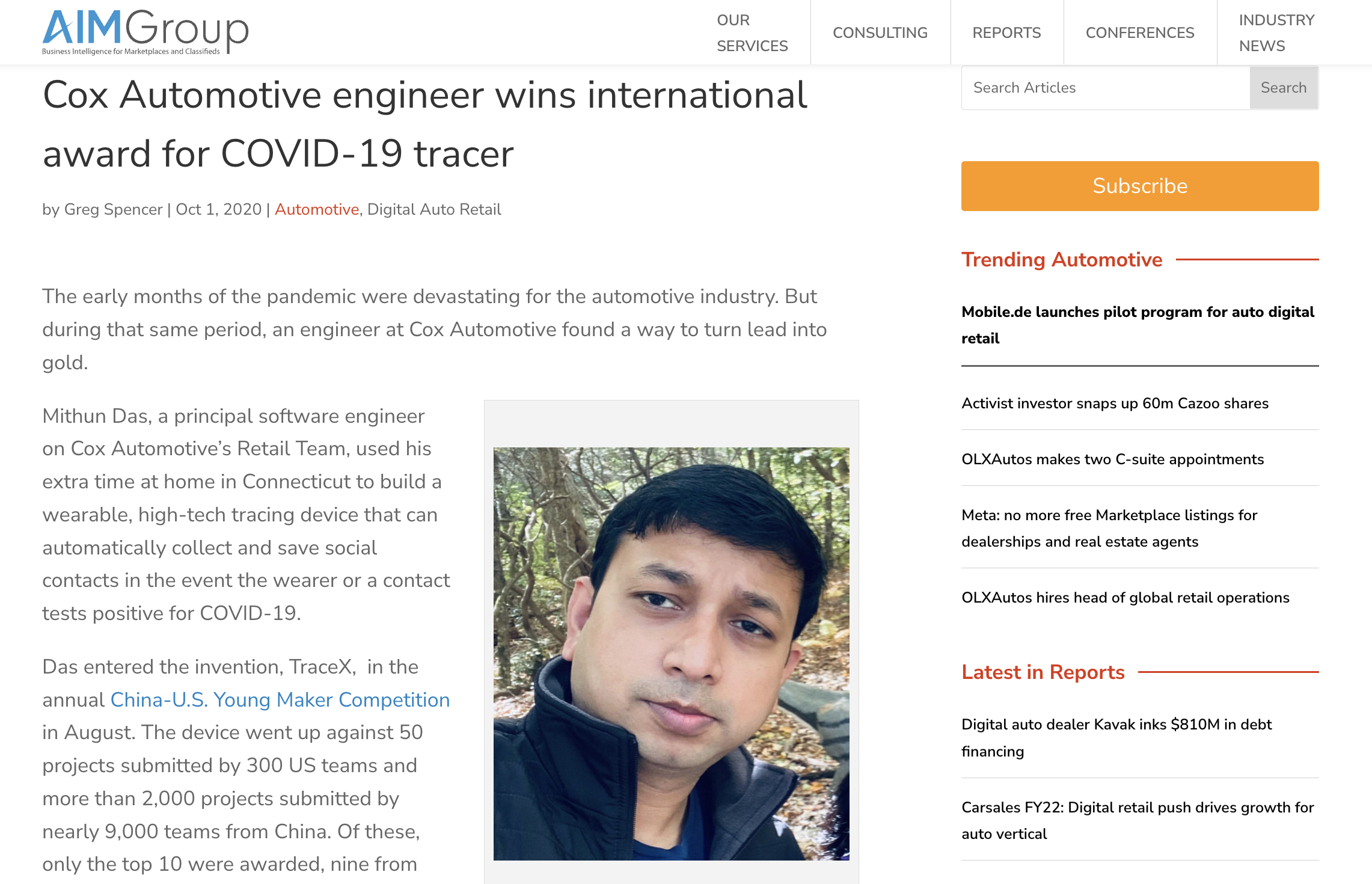
Task: Click the author name Greg Spencer
Action: (x=113, y=209)
